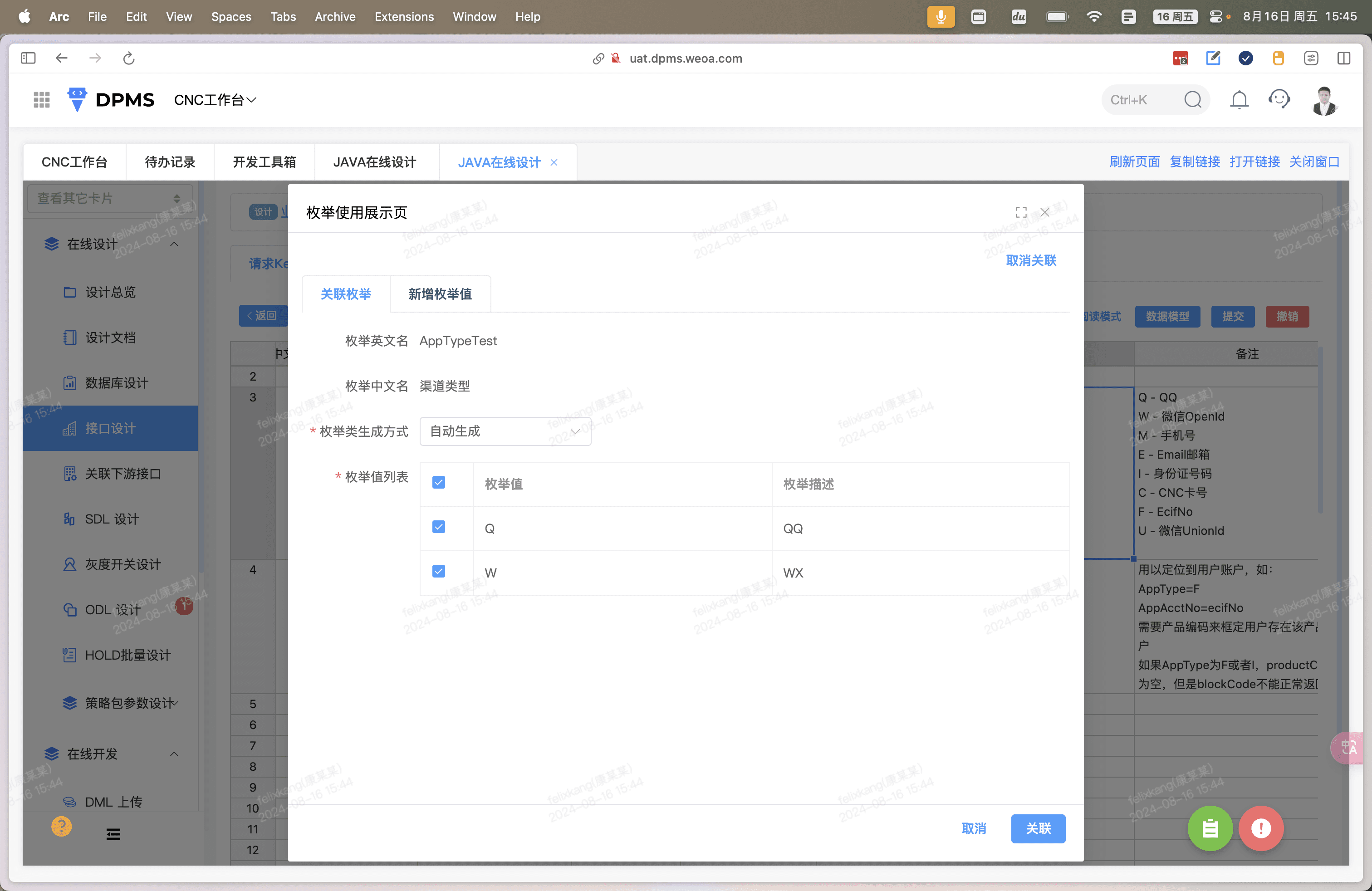Open the apps grid launcher icon

click(x=41, y=100)
